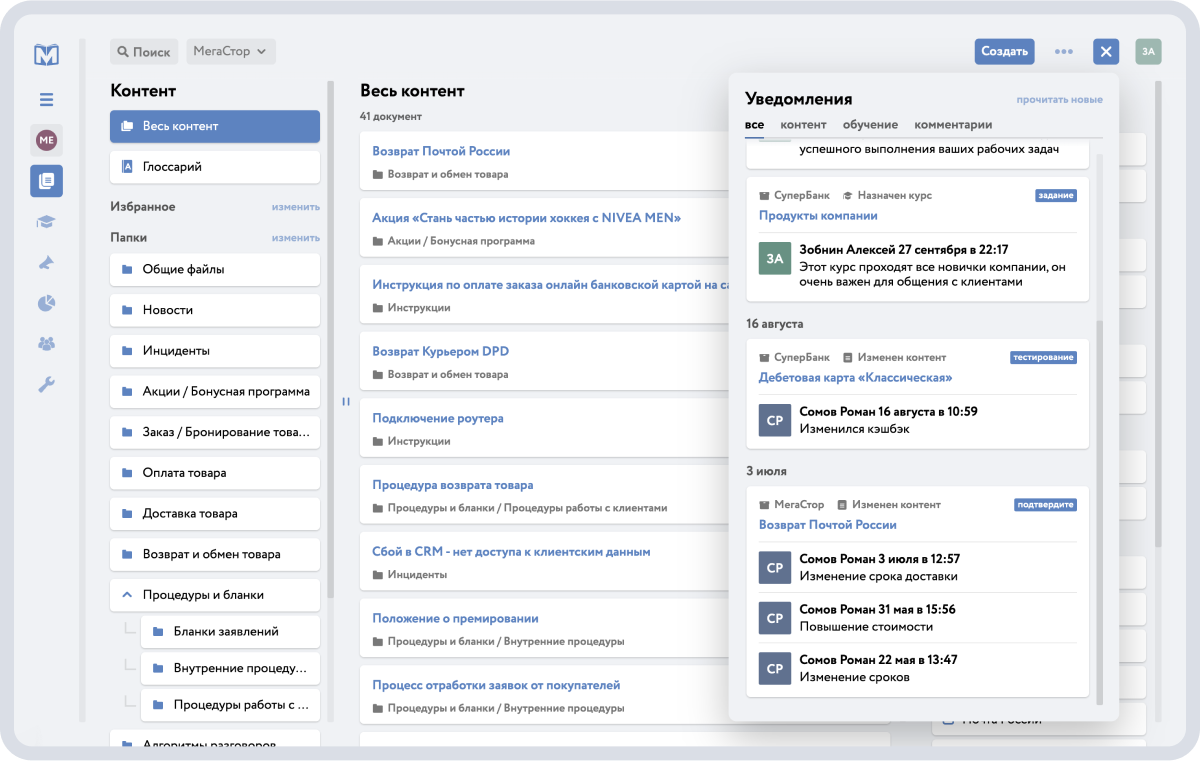Switch to the все notifications tab
The image size is (1200, 761).
point(755,125)
